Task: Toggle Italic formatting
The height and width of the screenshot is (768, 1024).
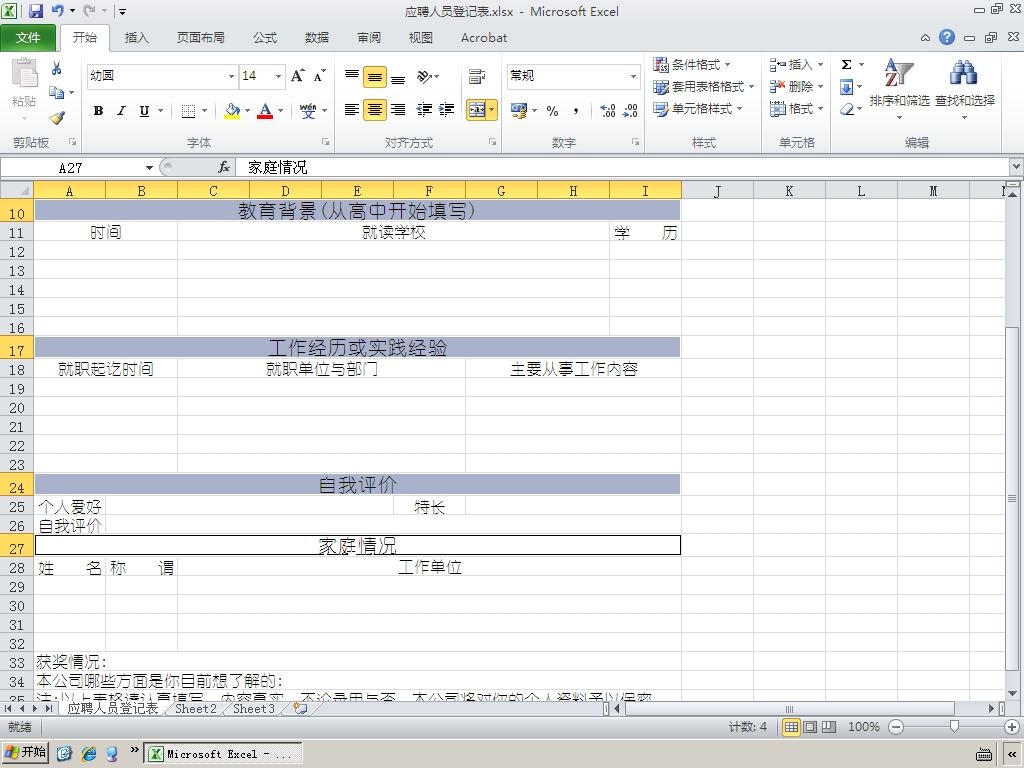Action: pos(121,110)
